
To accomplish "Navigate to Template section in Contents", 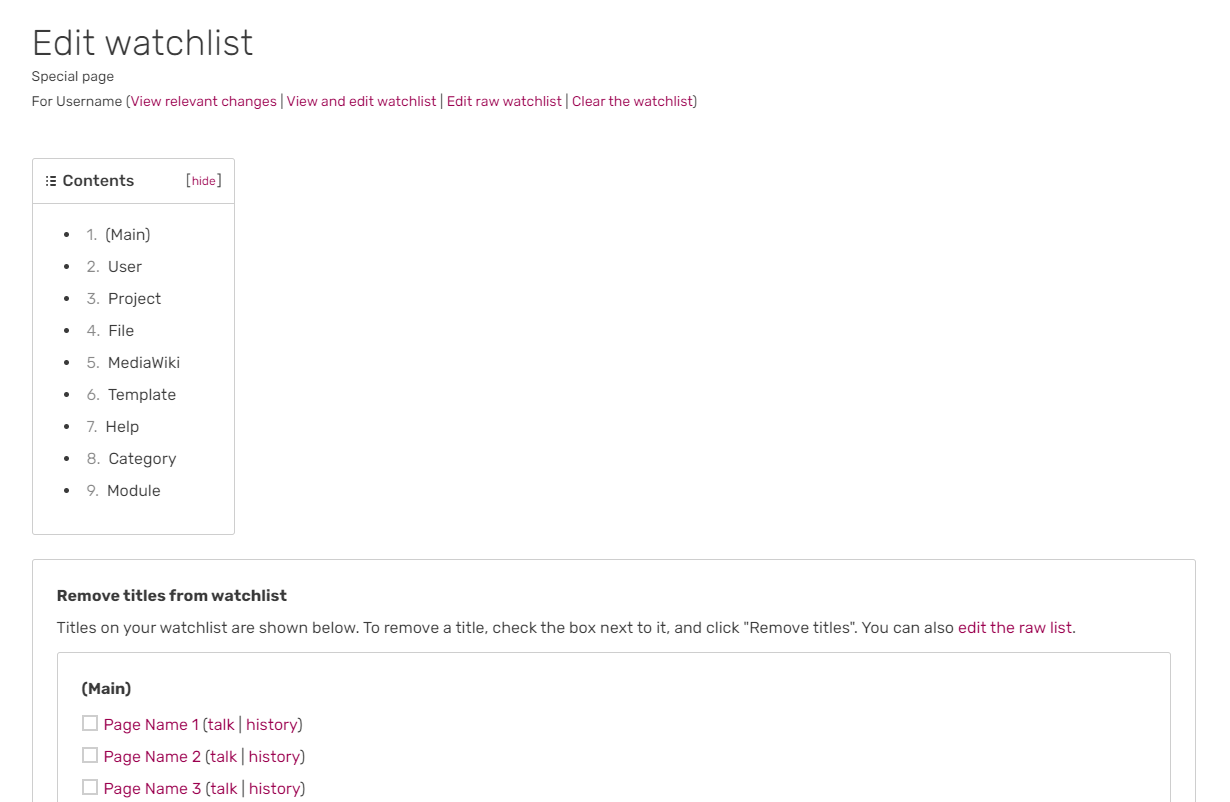I will (x=142, y=395).
